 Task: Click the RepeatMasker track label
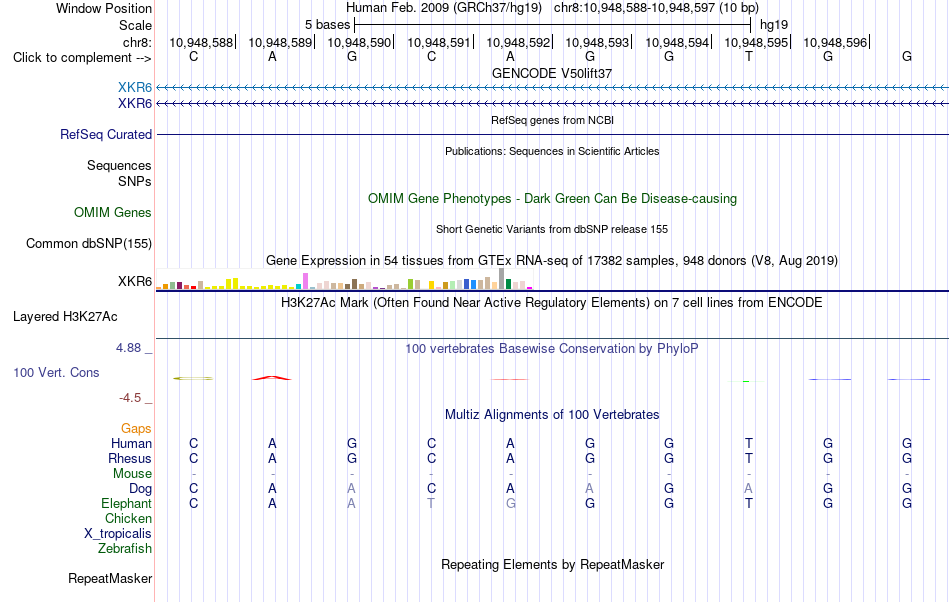[x=110, y=578]
